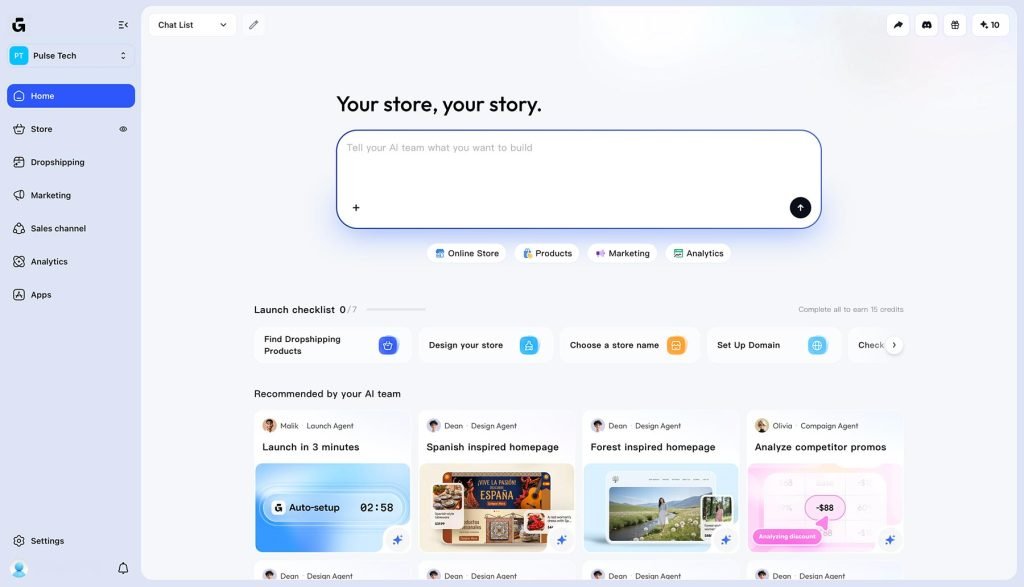
Task: Open the Chat List dropdown
Action: click(x=192, y=25)
